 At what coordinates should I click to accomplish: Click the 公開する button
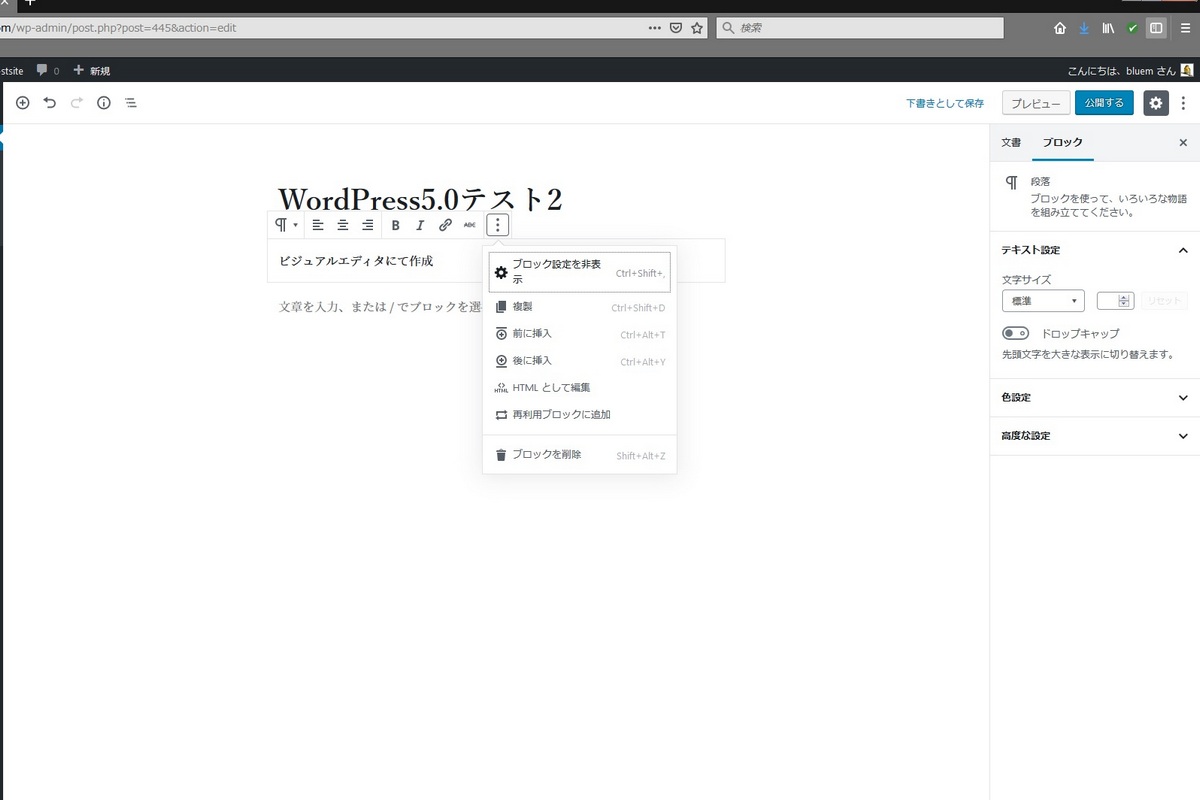click(x=1104, y=103)
